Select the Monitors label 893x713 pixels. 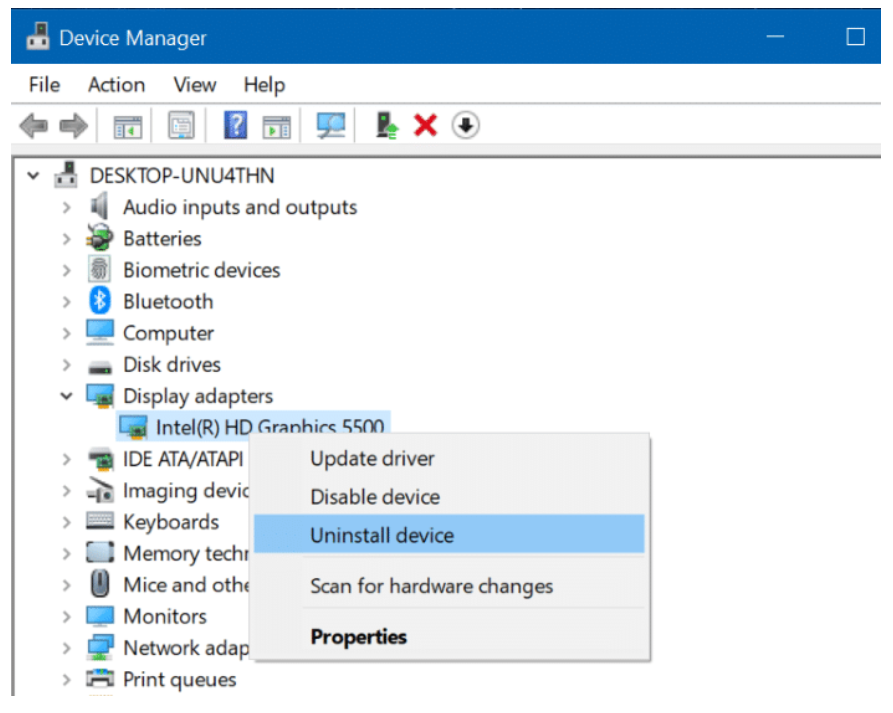(x=165, y=616)
